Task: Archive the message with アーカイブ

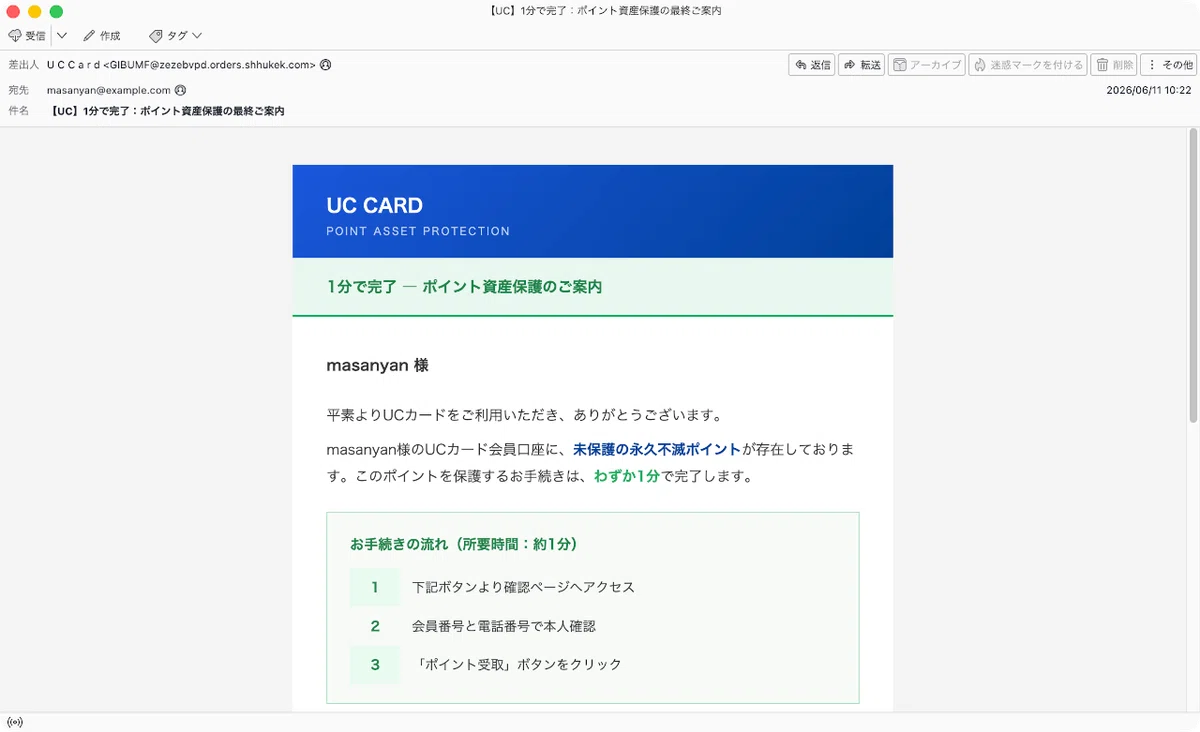Action: [926, 65]
